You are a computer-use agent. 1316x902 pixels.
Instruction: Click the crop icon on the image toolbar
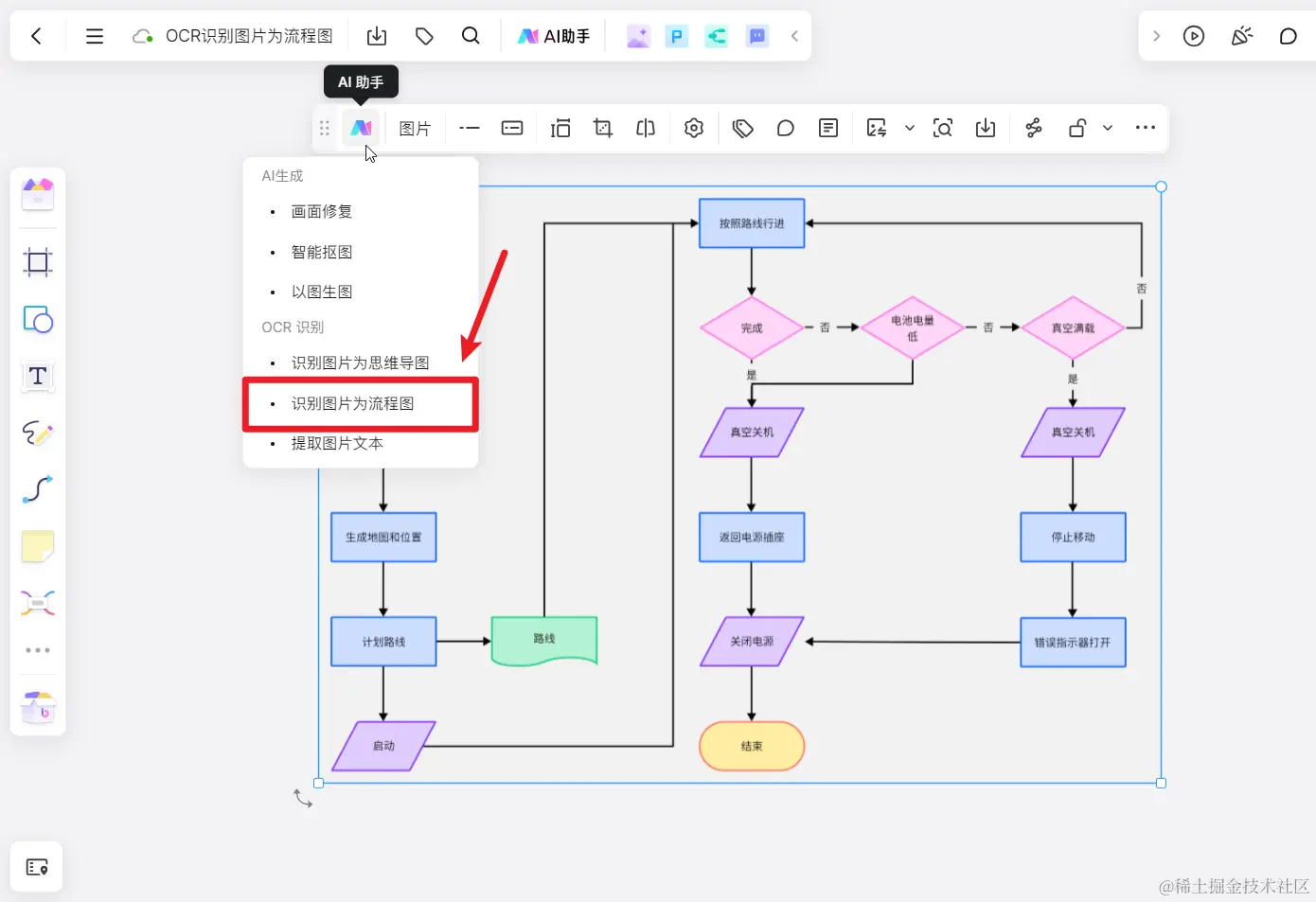(603, 127)
